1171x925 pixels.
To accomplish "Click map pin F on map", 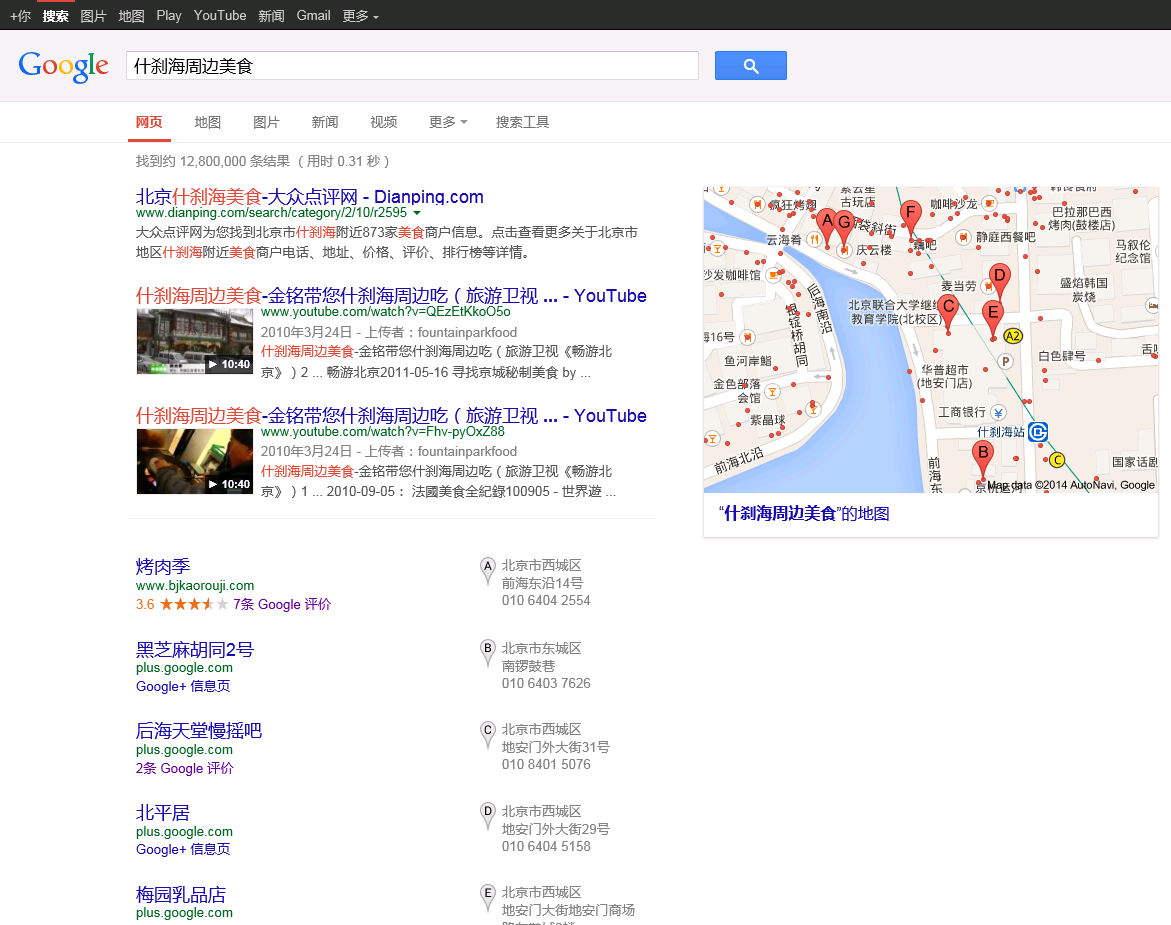I will (x=910, y=217).
